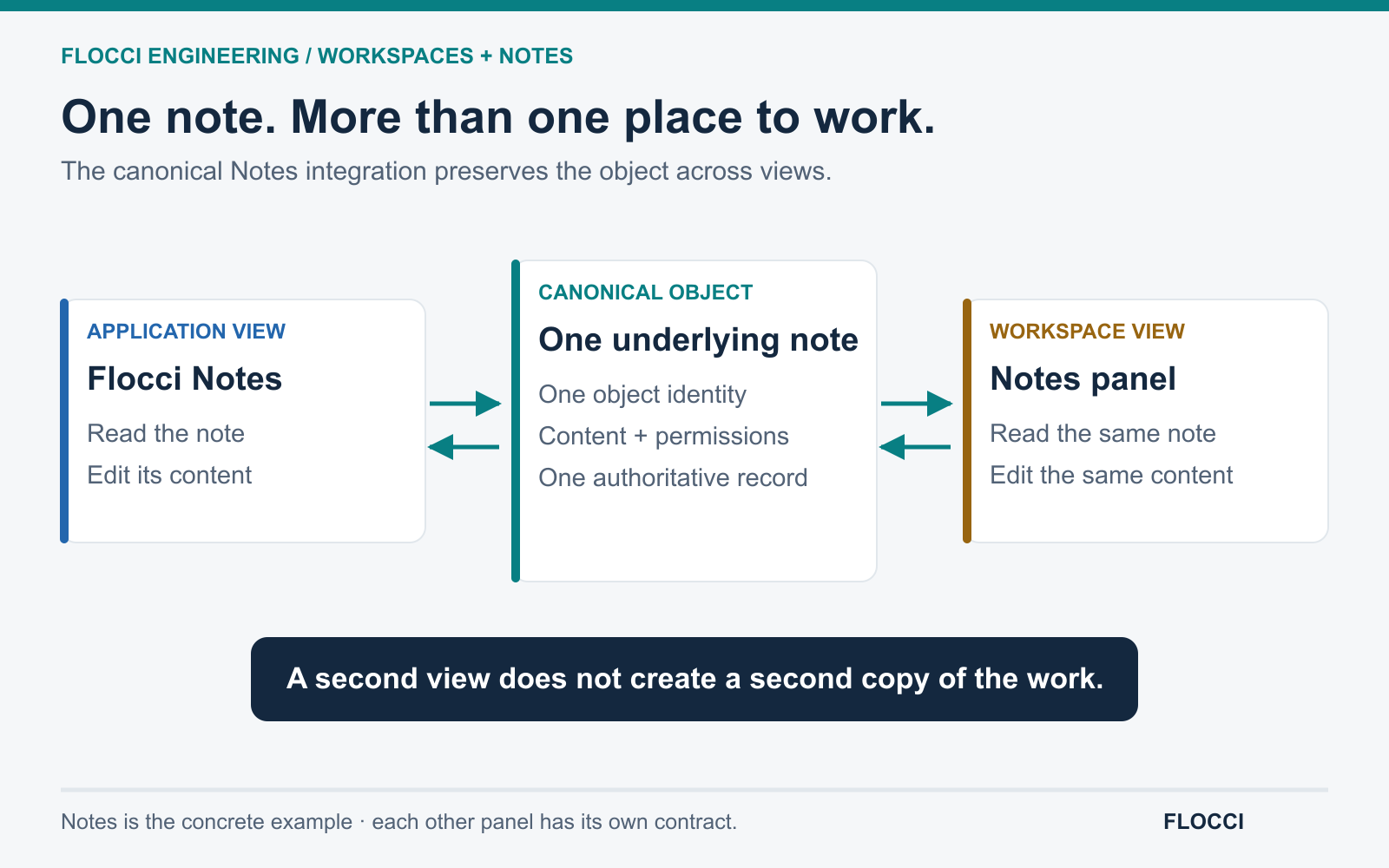Click 'Content + permissions' line
Screen dimensions: 1389x868
click(663, 436)
